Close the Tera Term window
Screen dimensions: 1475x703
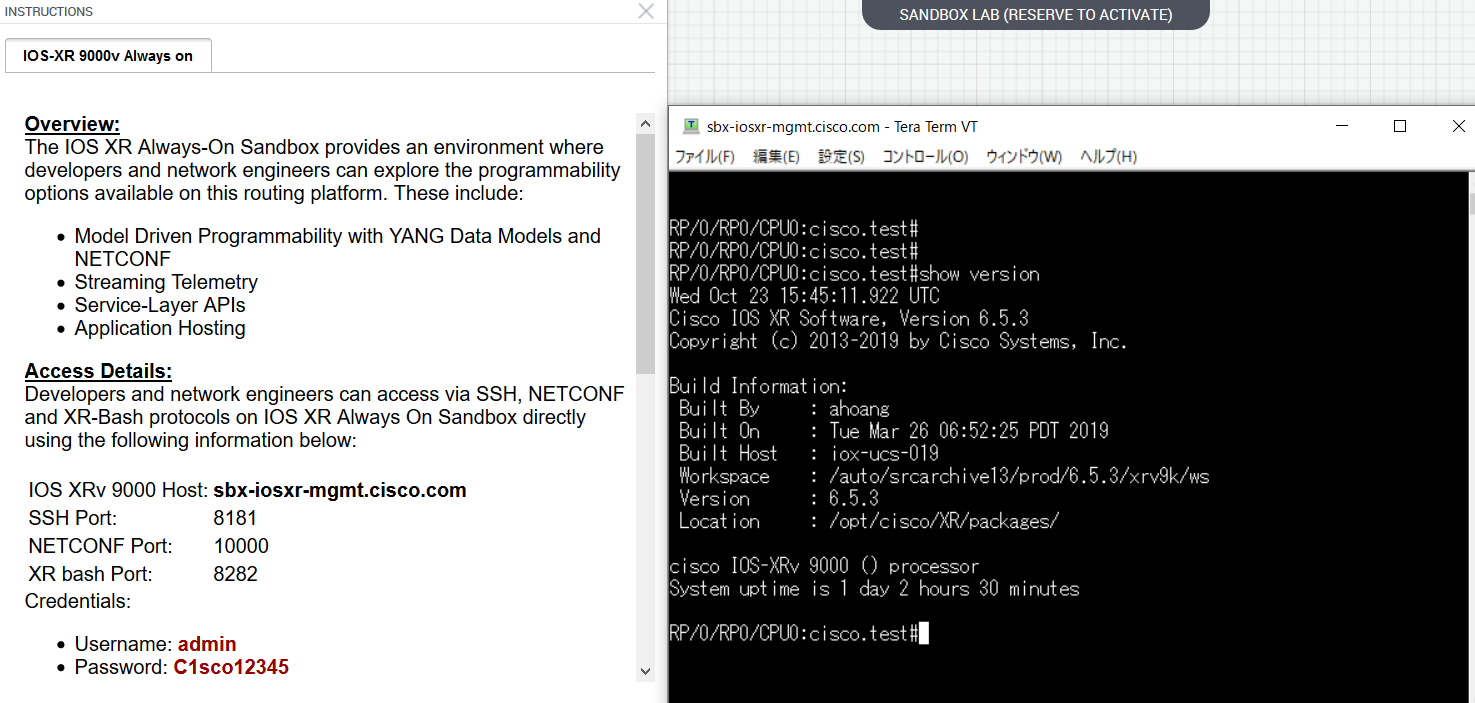point(1458,126)
